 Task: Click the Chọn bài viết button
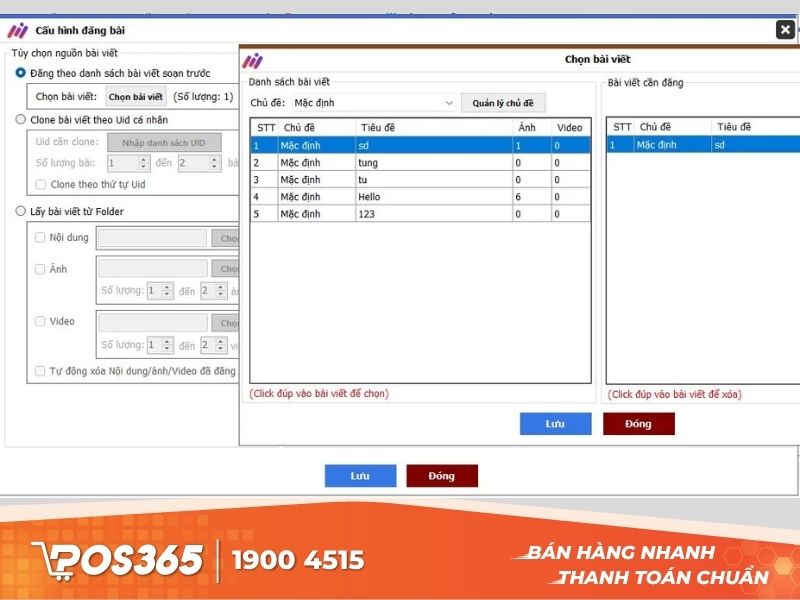[136, 96]
